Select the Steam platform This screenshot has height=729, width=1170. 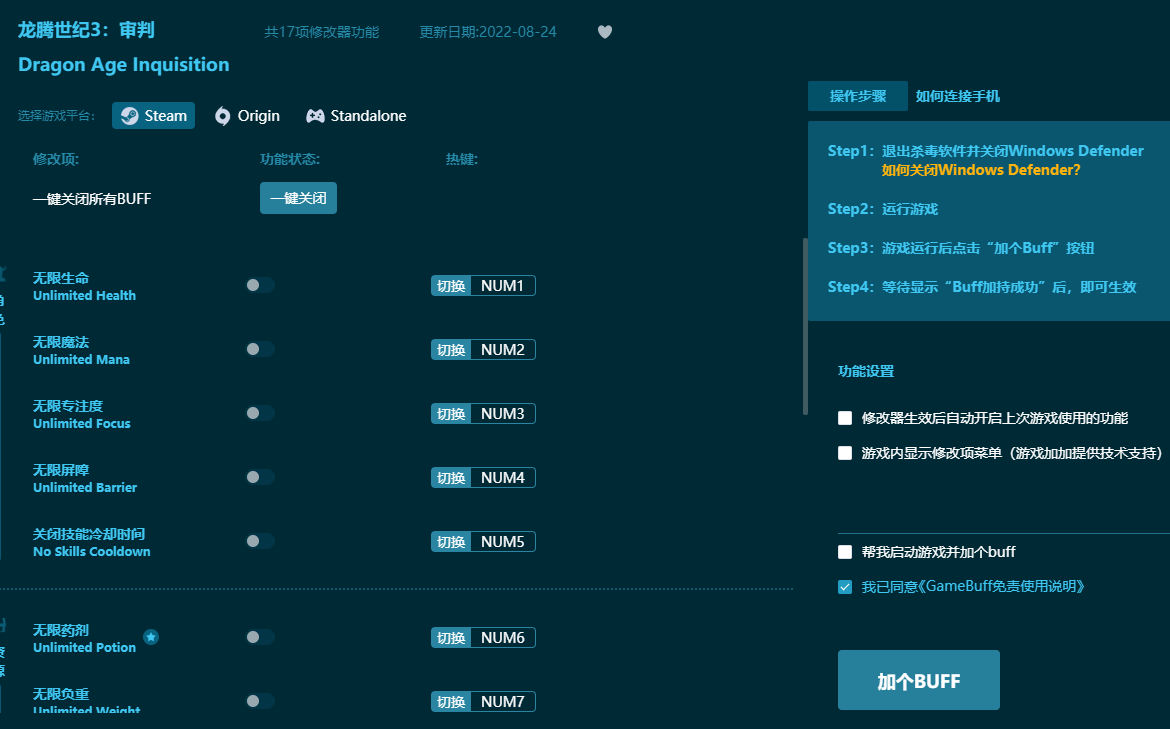(154, 116)
